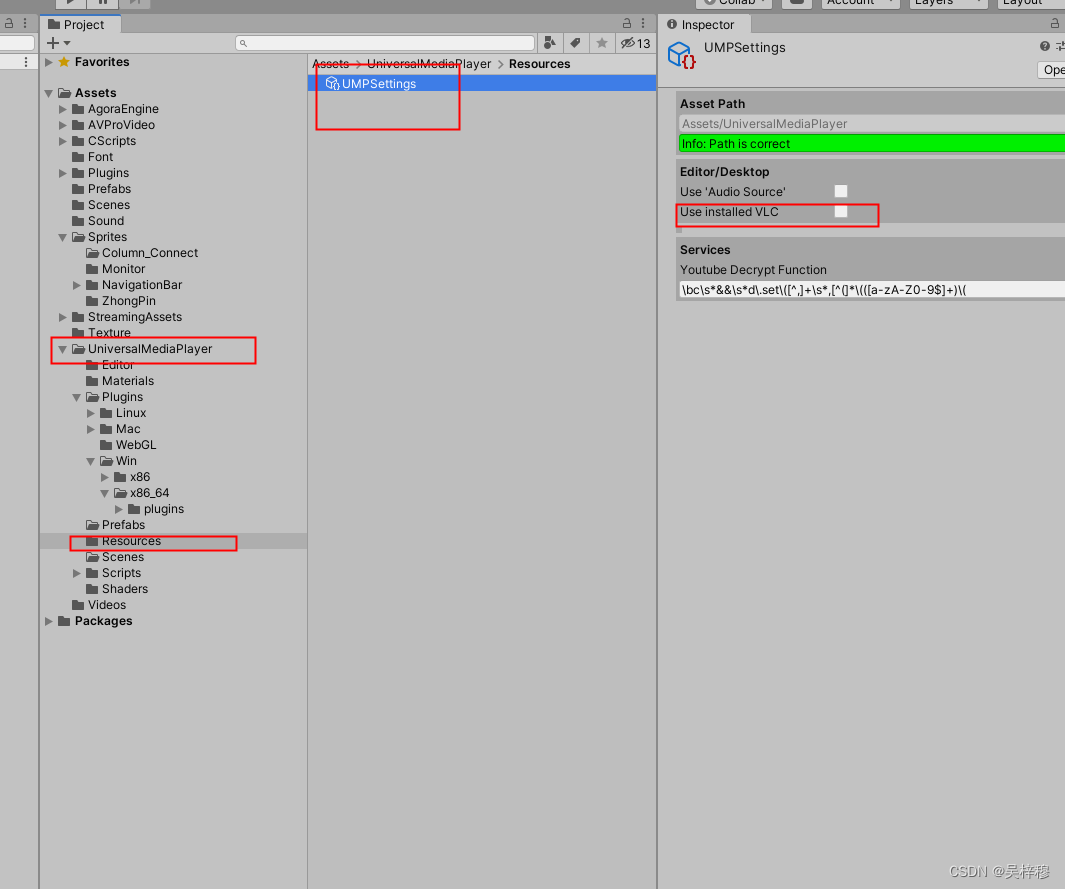The image size is (1065, 889).
Task: Expand the x86 folder arrow
Action: coord(105,477)
